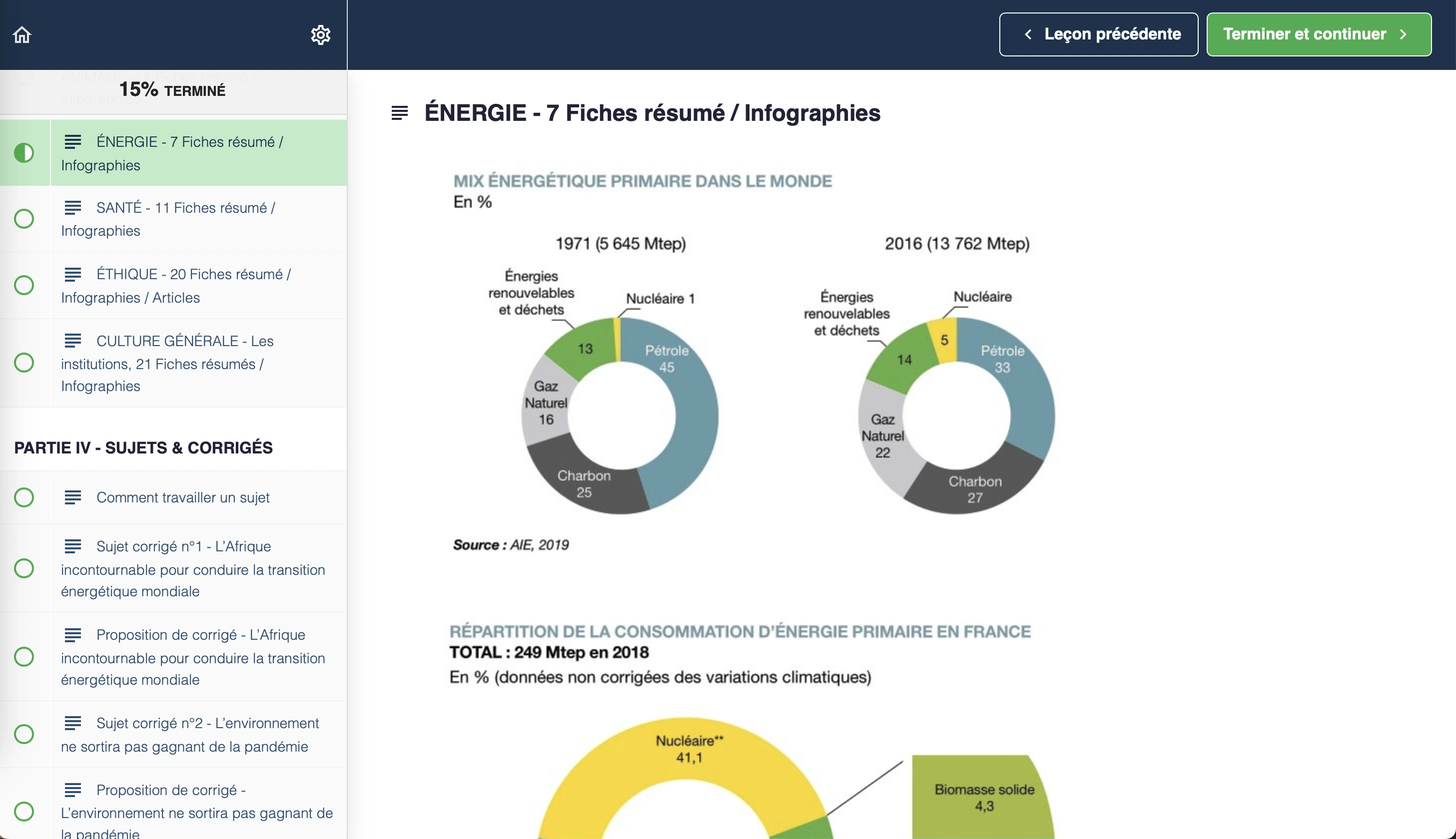Open Sujet corrigé n°1 - L'Afrique lesson
This screenshot has height=839, width=1456.
(x=173, y=568)
